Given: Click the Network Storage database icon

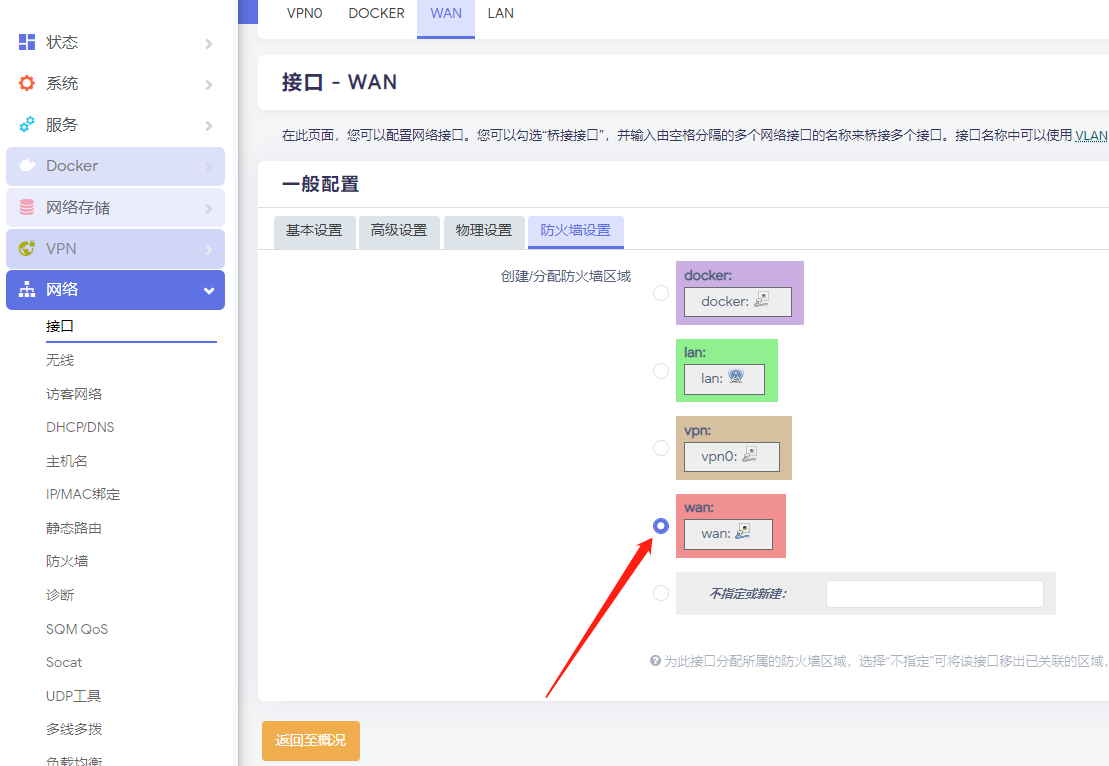Looking at the screenshot, I should click(x=27, y=208).
